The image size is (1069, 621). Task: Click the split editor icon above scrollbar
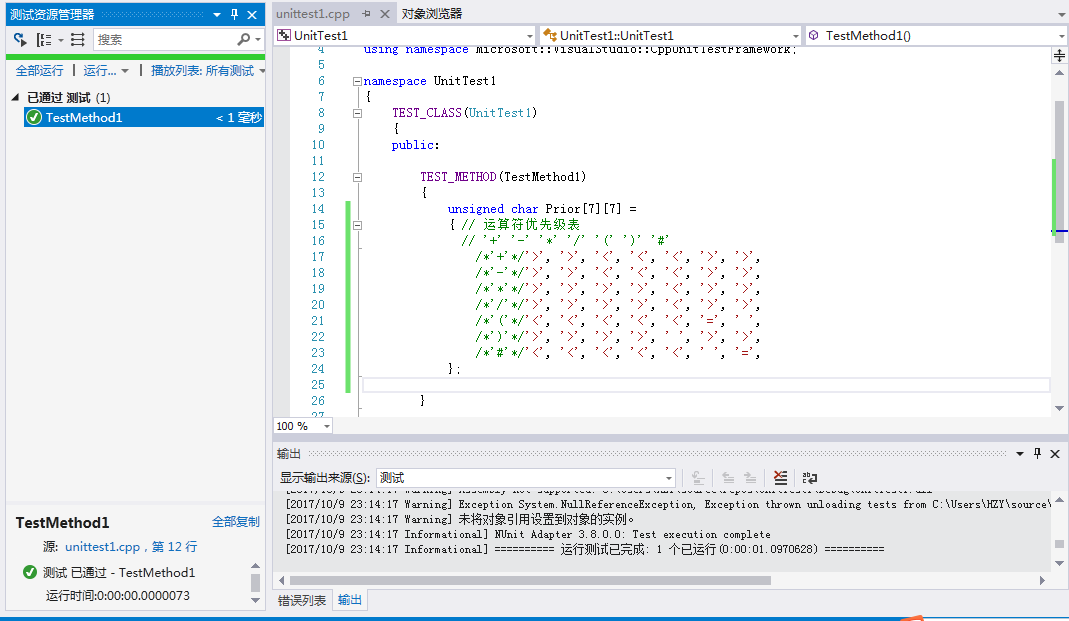(x=1059, y=56)
